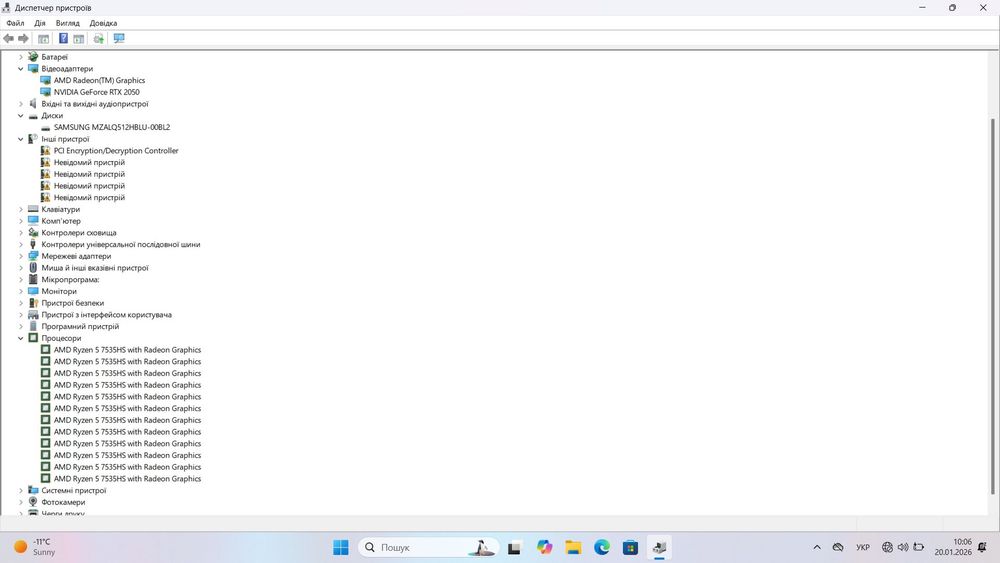
Task: Open Microsoft Store from taskbar
Action: [630, 547]
